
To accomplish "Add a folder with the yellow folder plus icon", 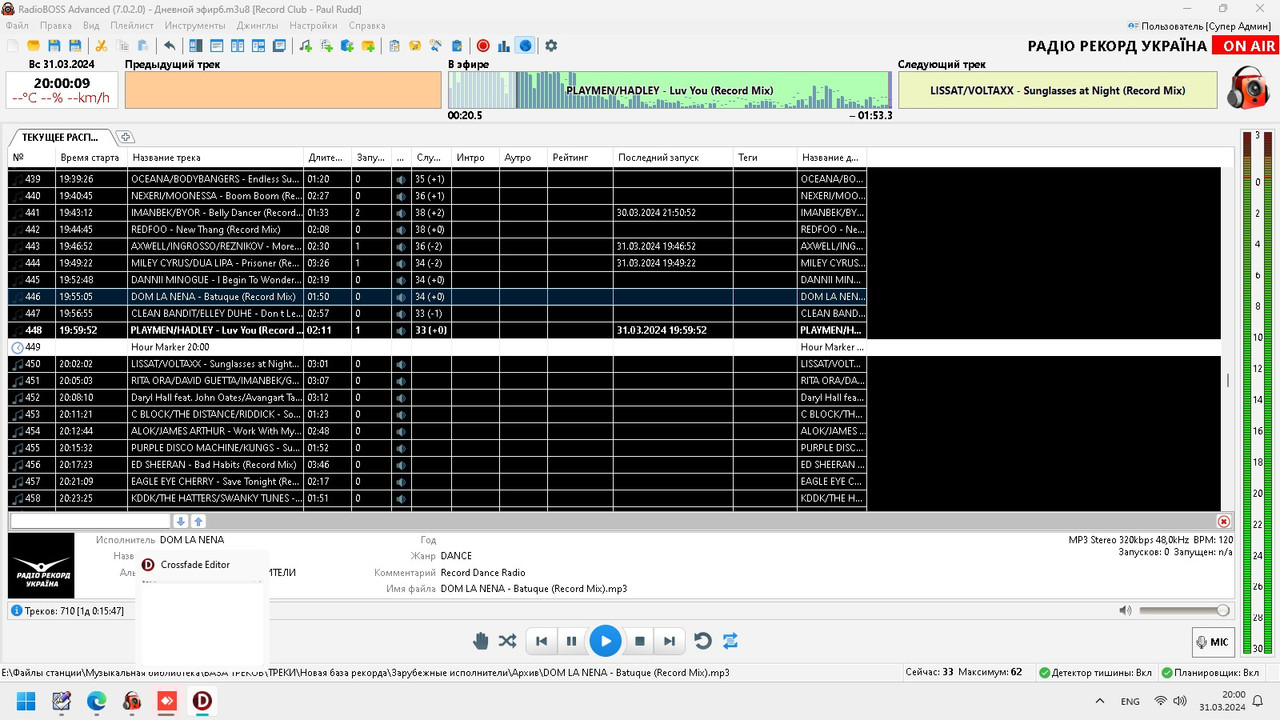I will pyautogui.click(x=368, y=46).
